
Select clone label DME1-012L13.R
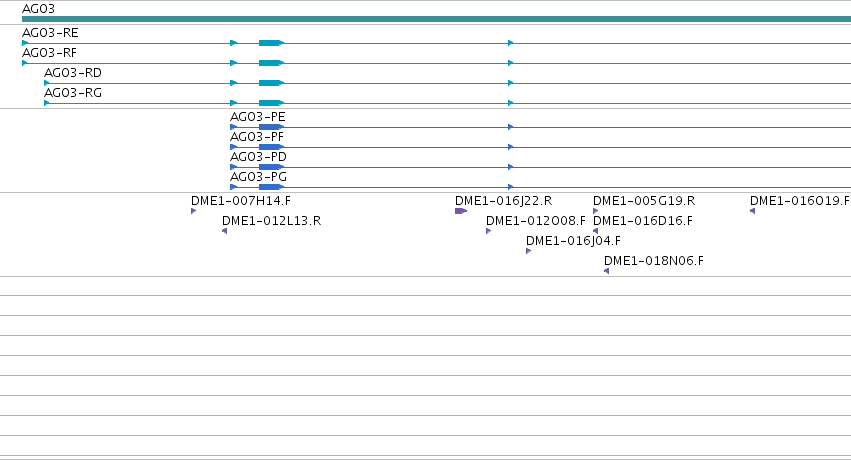pos(271,221)
